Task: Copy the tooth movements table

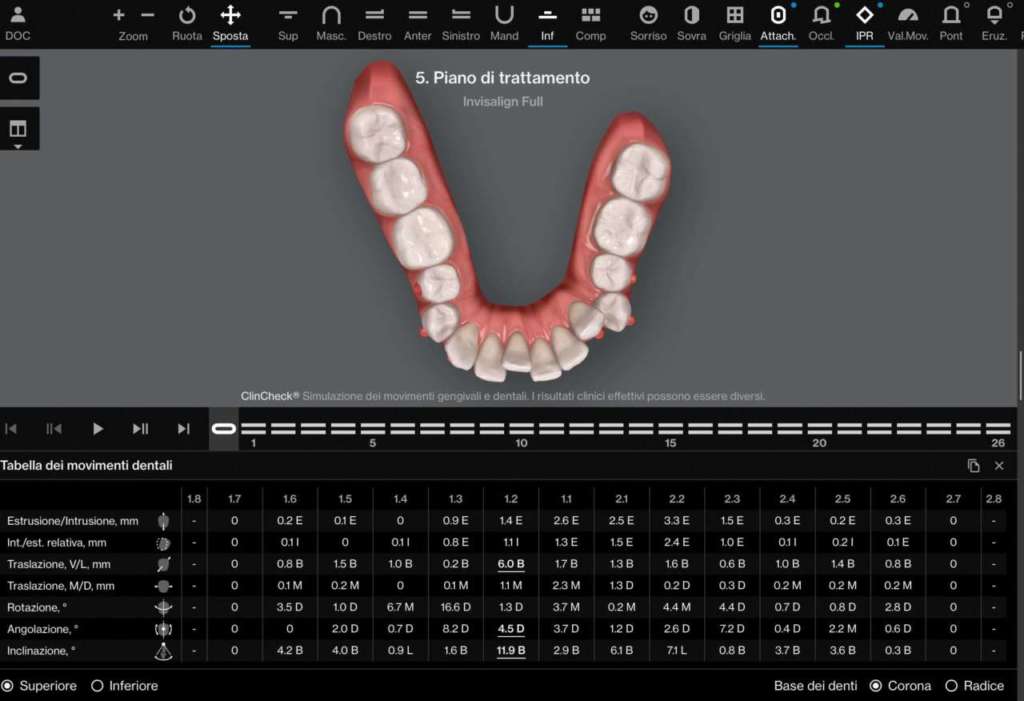Action: 973,465
